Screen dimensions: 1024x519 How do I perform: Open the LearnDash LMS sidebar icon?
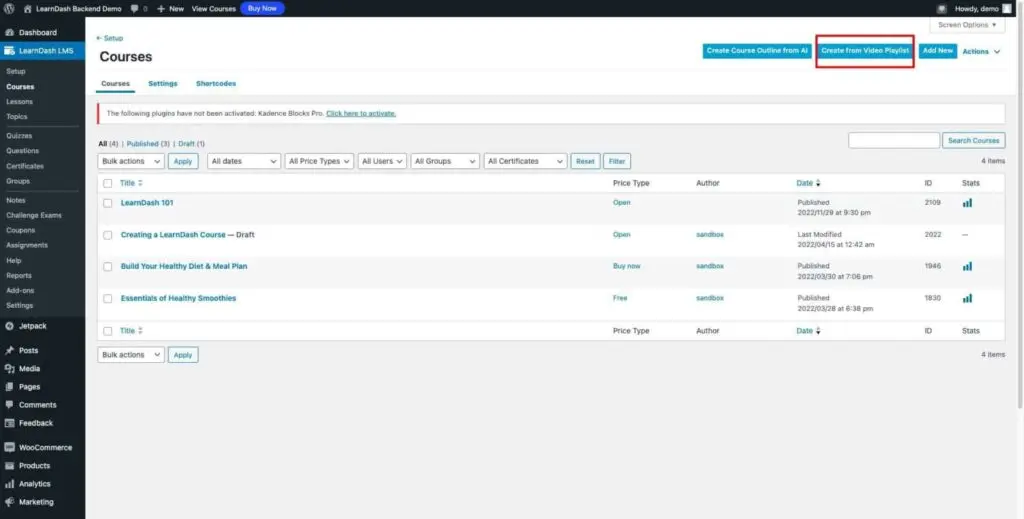10,51
